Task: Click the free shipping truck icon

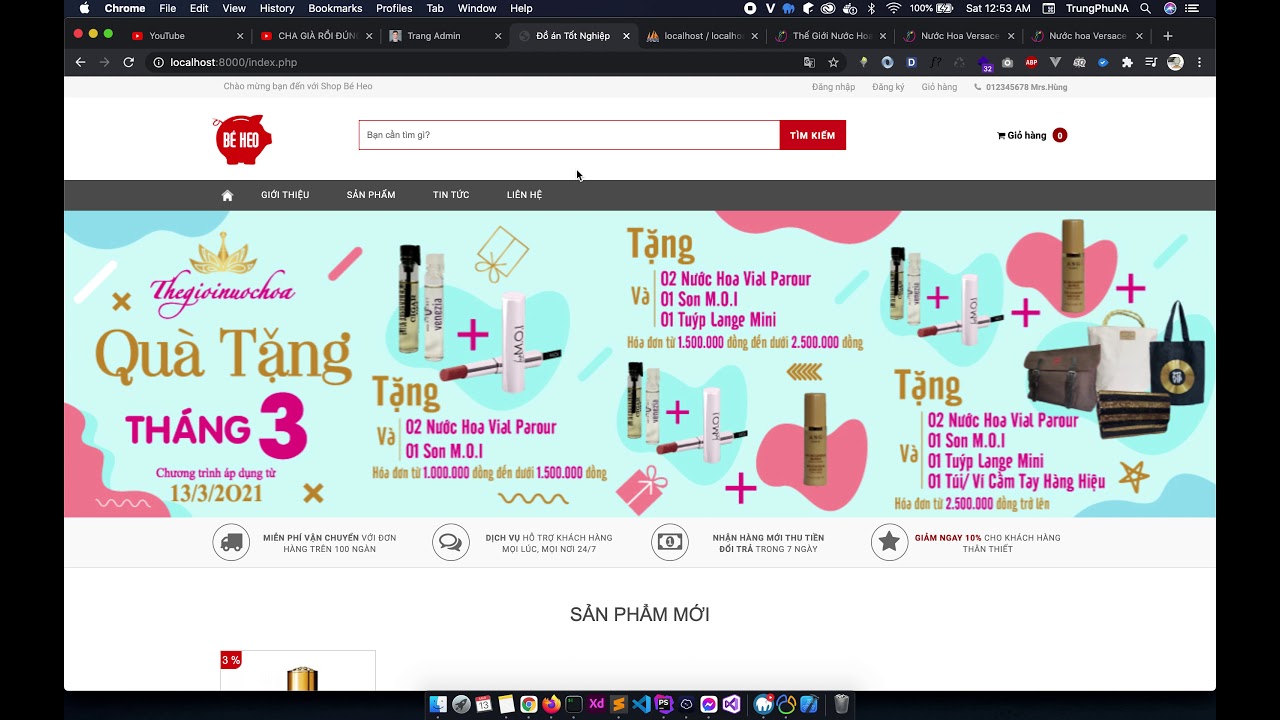Action: coord(231,542)
